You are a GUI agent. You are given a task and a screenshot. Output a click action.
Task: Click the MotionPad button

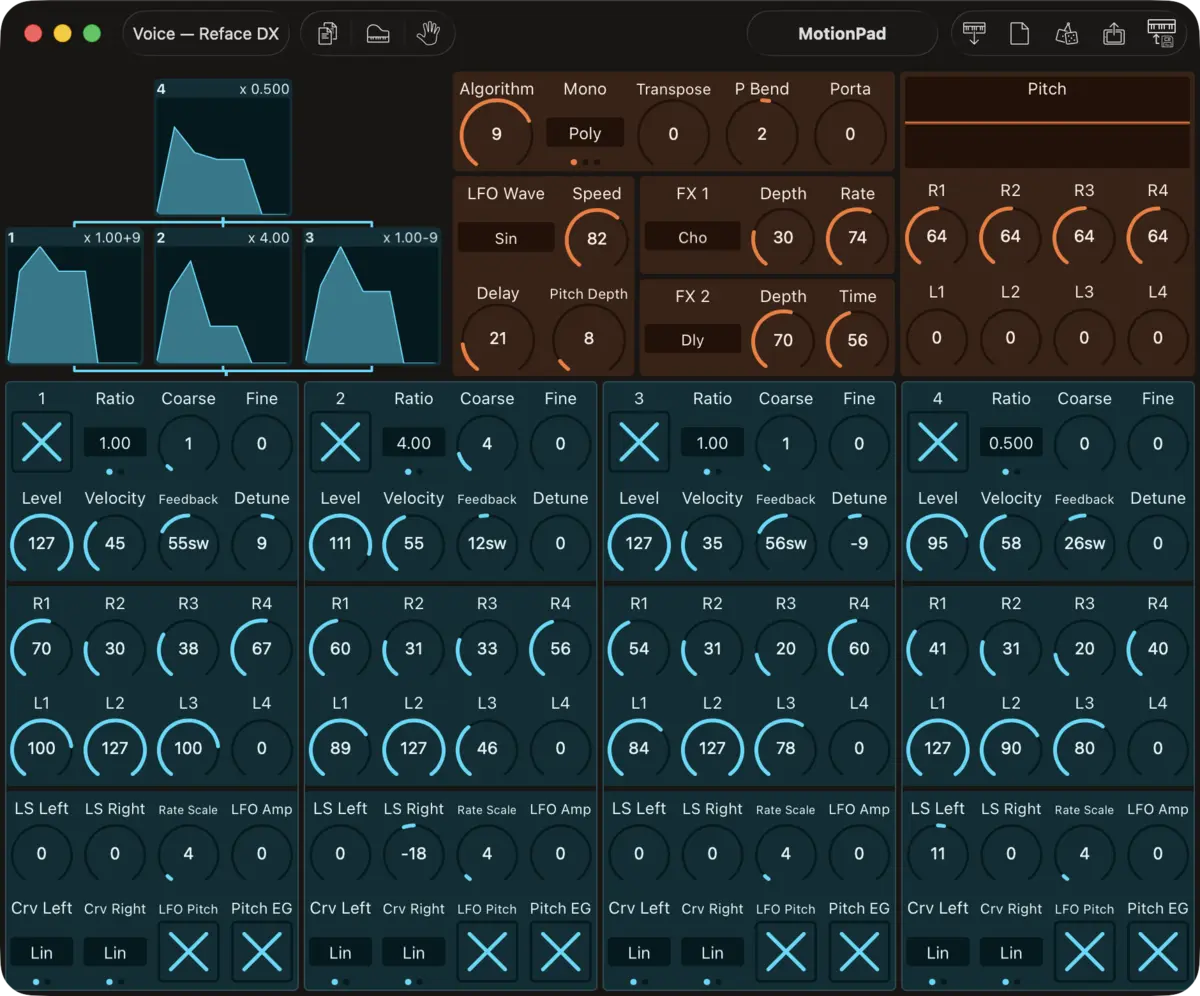click(x=842, y=34)
